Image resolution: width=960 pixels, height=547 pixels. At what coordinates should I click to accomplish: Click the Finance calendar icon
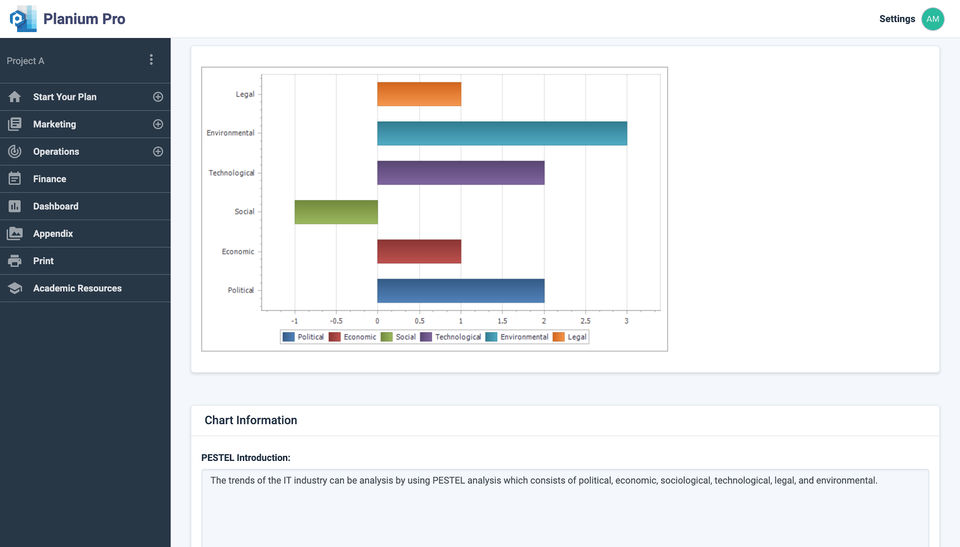[15, 179]
